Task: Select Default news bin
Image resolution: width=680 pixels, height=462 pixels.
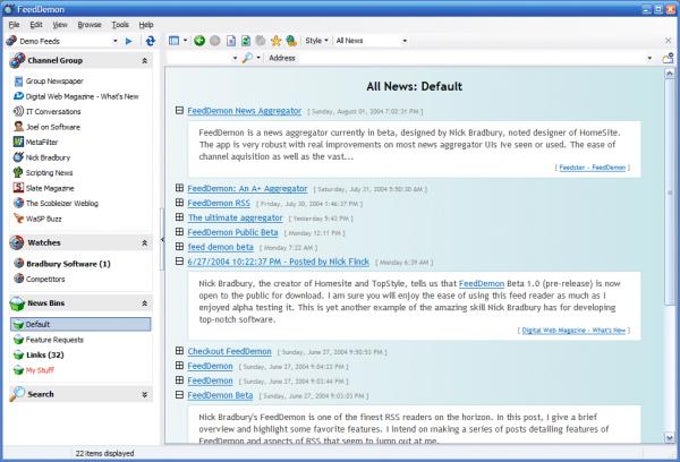Action: click(81, 324)
